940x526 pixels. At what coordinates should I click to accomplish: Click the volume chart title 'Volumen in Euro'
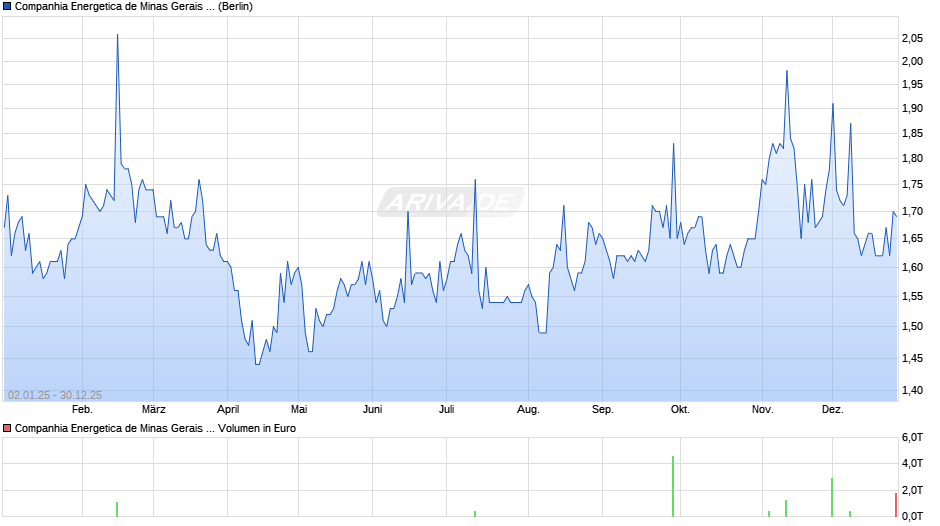click(x=257, y=428)
